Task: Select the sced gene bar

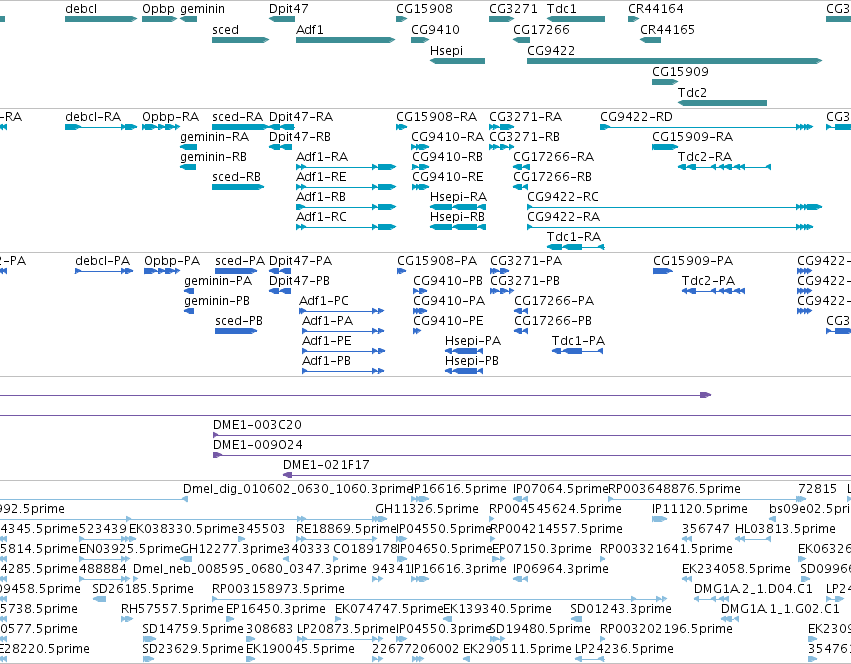Action: tap(240, 40)
